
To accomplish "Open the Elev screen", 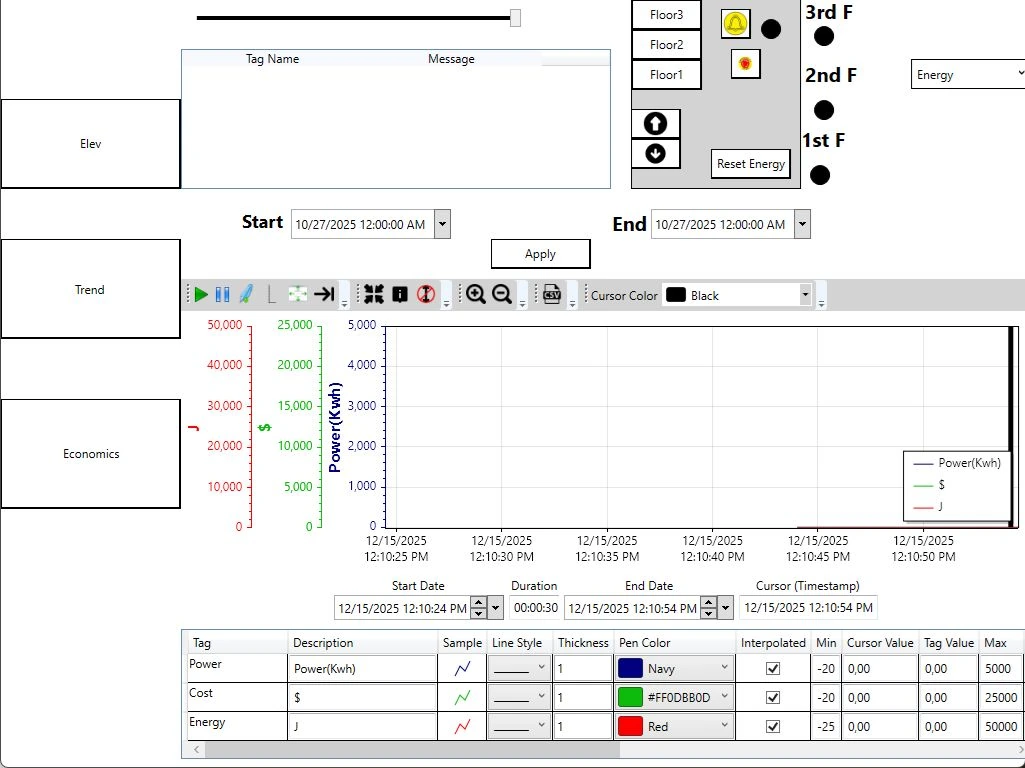I will pyautogui.click(x=90, y=144).
